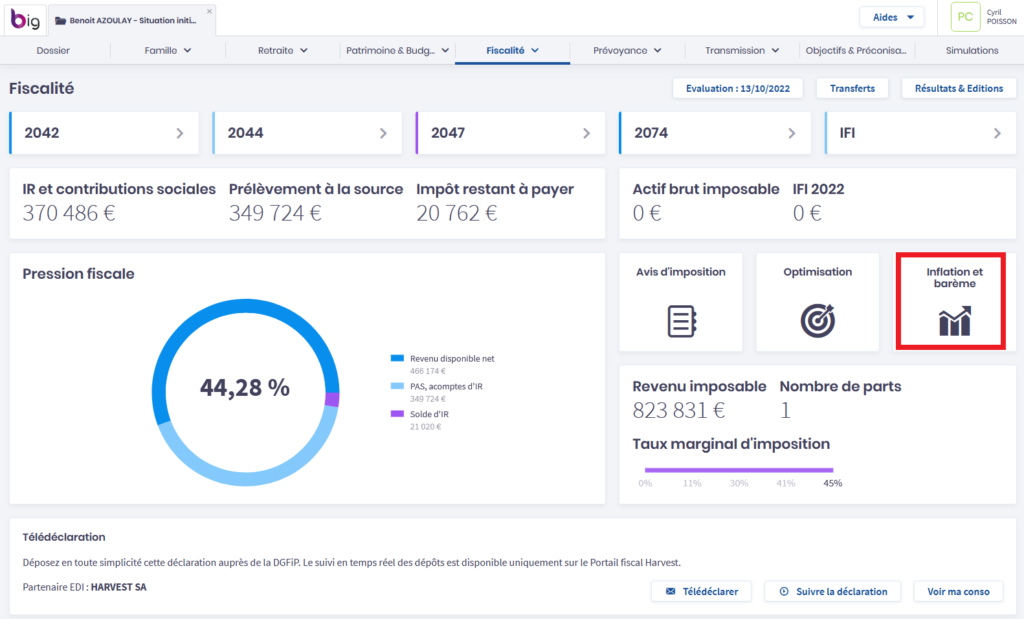Switch to the Dossier tab
The width and height of the screenshot is (1024, 619).
[x=53, y=50]
